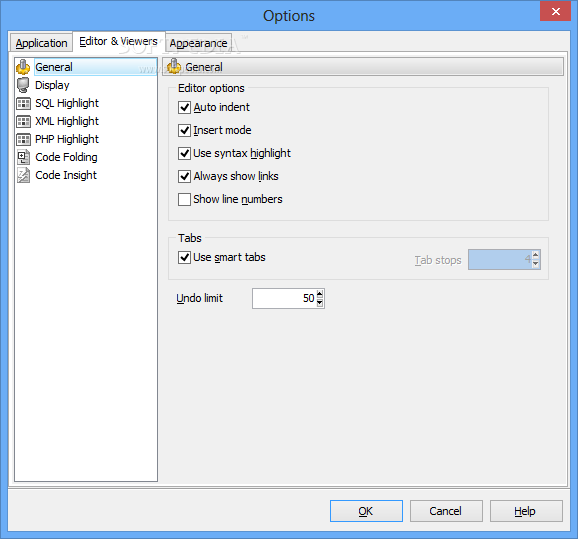This screenshot has height=539, width=578.
Task: Decrease Tab stops with down arrow
Action: (536, 264)
